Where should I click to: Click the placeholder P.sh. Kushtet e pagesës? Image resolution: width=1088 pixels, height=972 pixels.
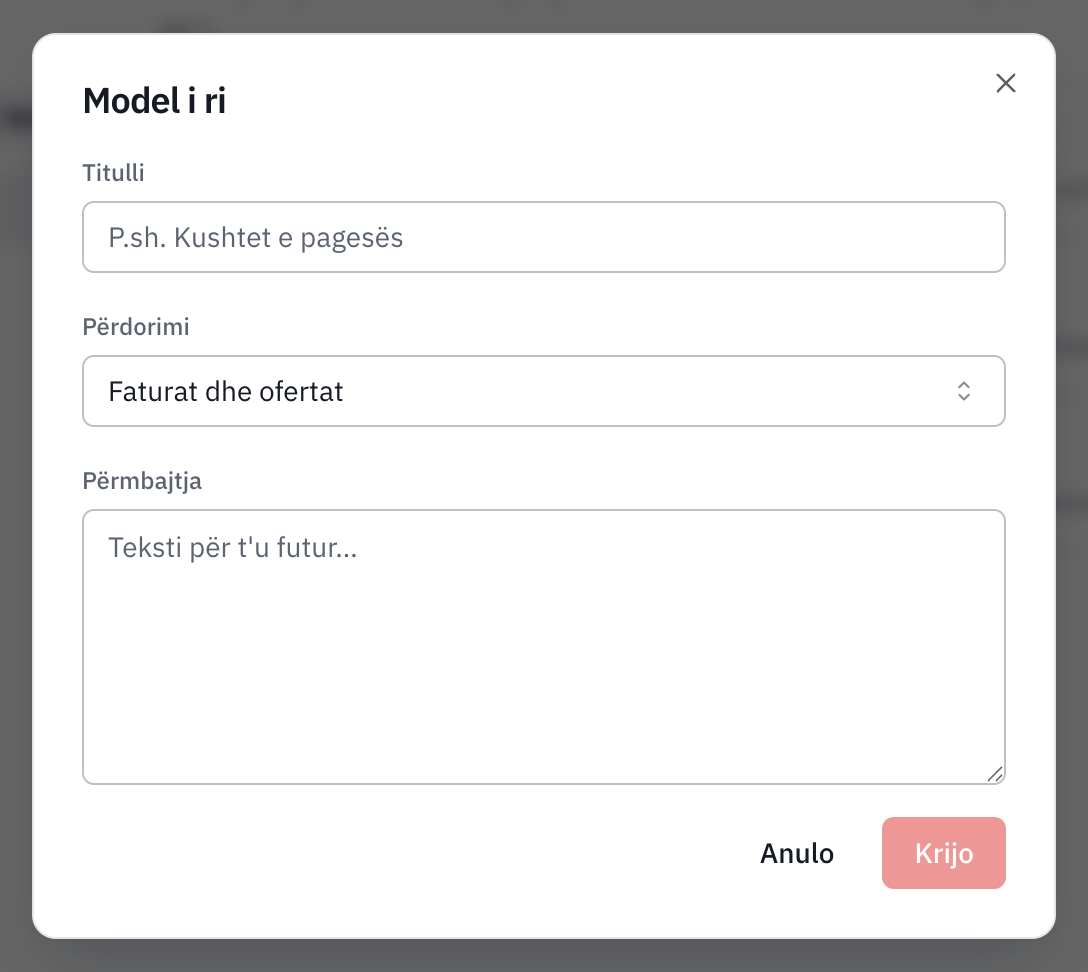pos(255,238)
